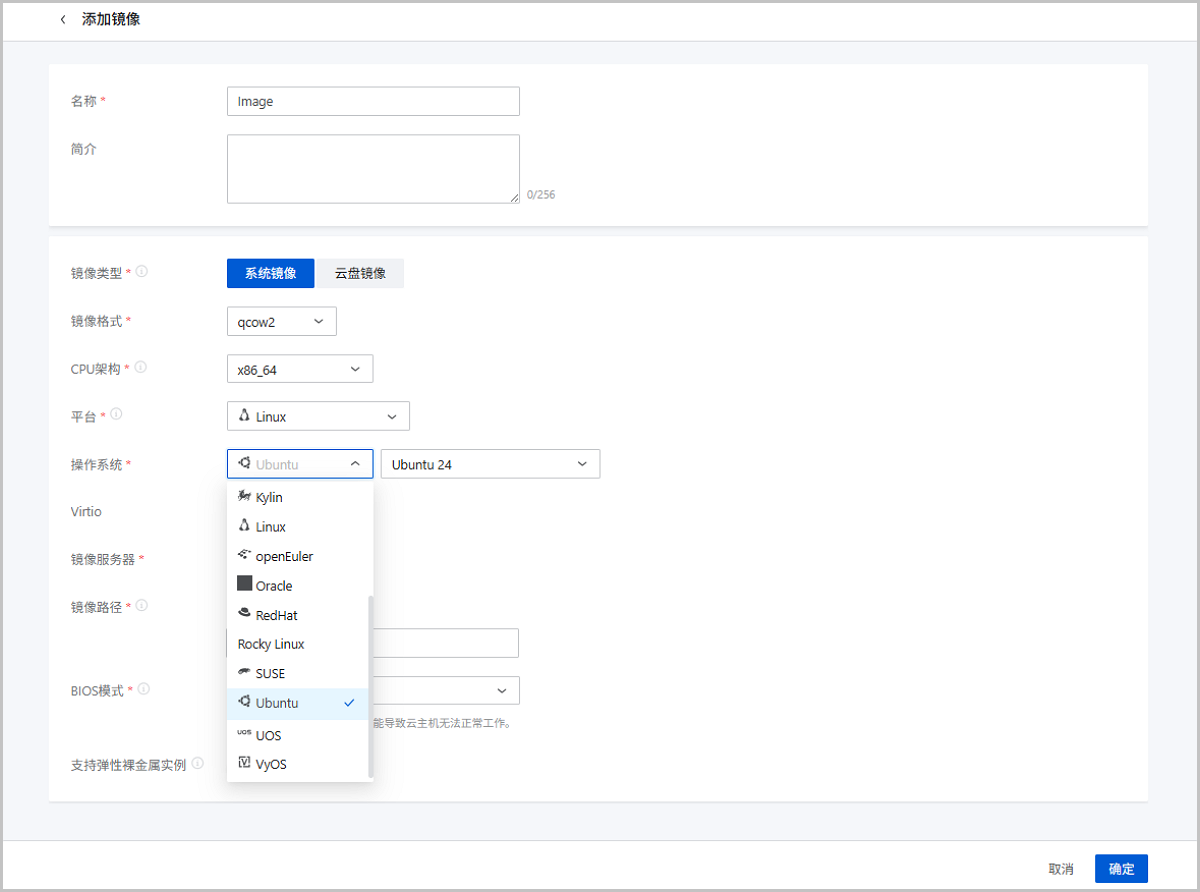1200x892 pixels.
Task: Switch image type to 云盘镜像
Action: point(360,273)
